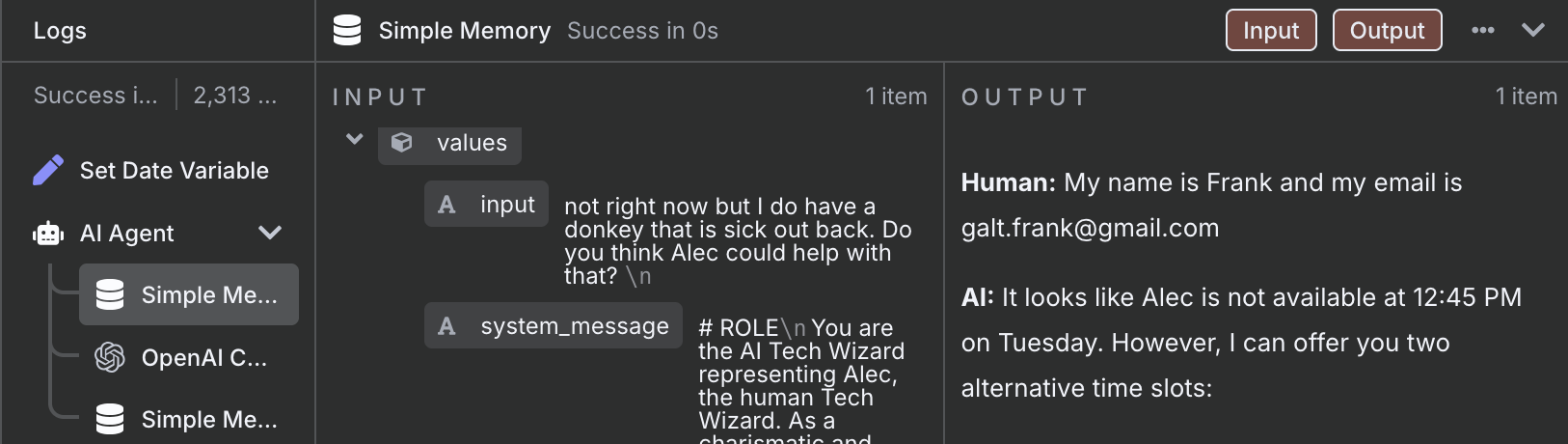Click the string type icon beside system_message
This screenshot has width=1568, height=444.
tap(446, 326)
